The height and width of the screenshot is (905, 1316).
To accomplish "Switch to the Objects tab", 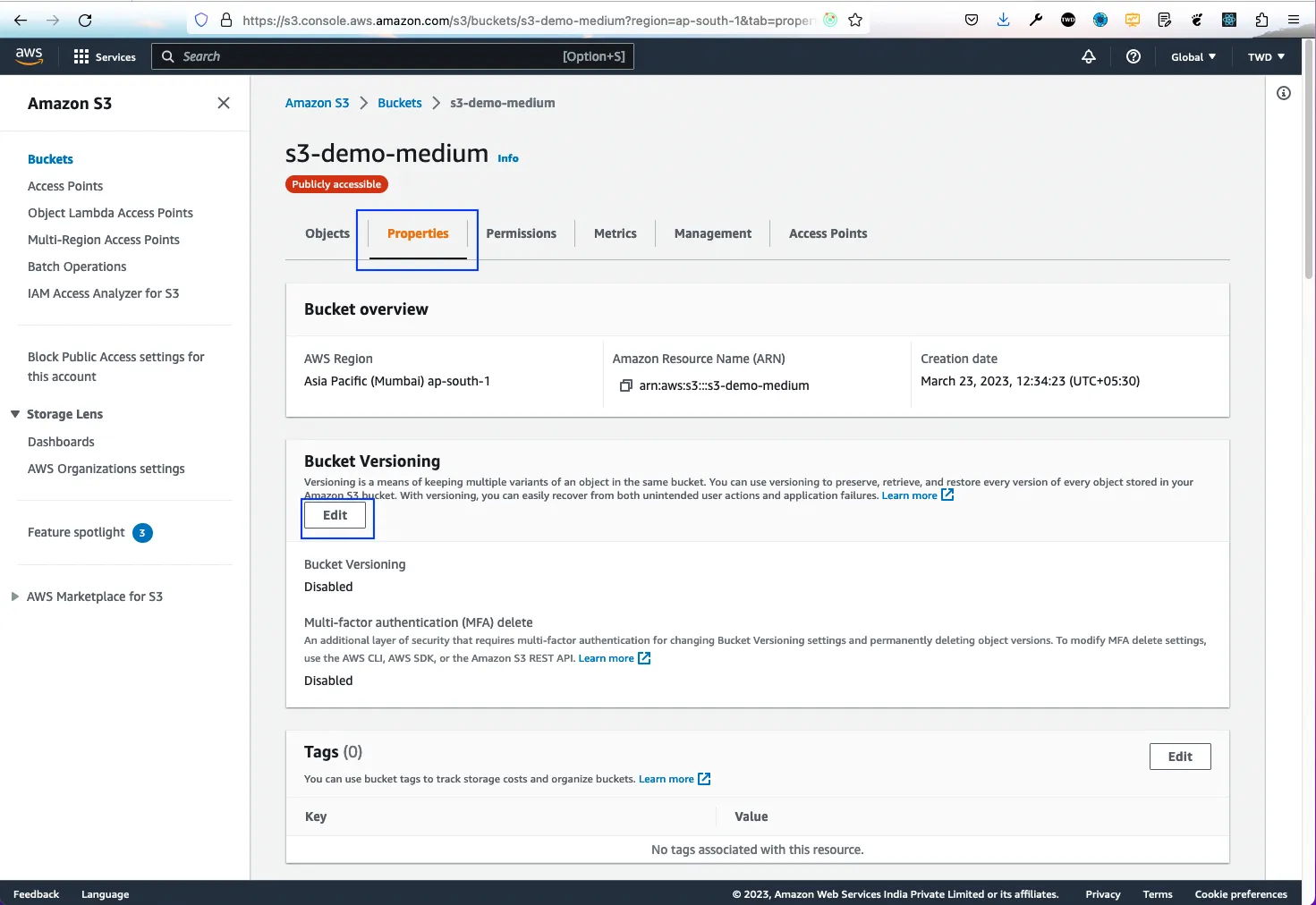I will (327, 233).
